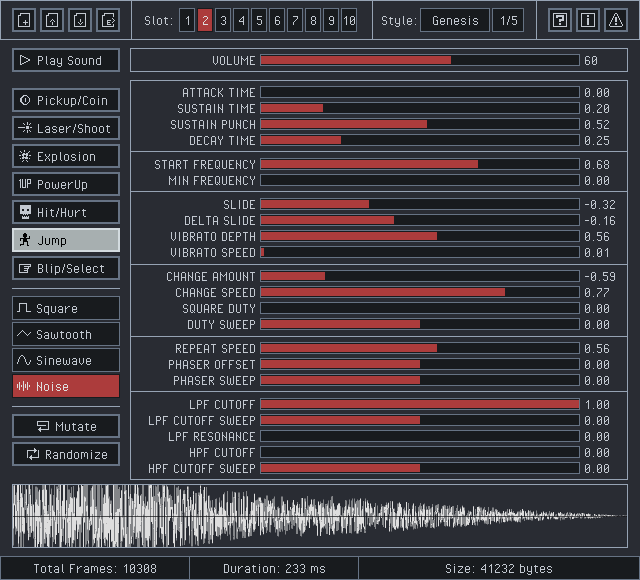Click the Phaser Offset slider
This screenshot has height=580, width=640.
[420, 364]
